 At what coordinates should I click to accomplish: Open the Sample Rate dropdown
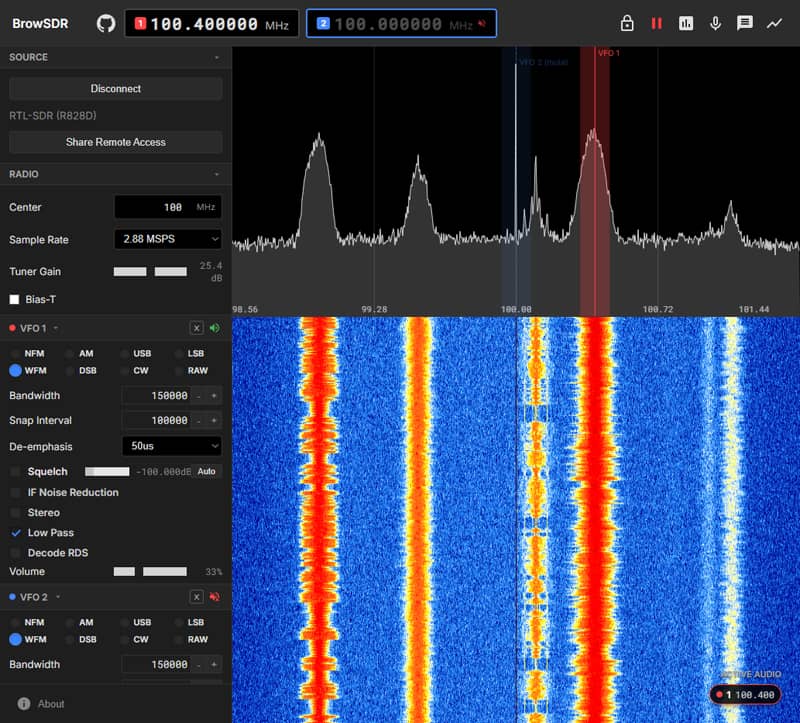[168, 239]
